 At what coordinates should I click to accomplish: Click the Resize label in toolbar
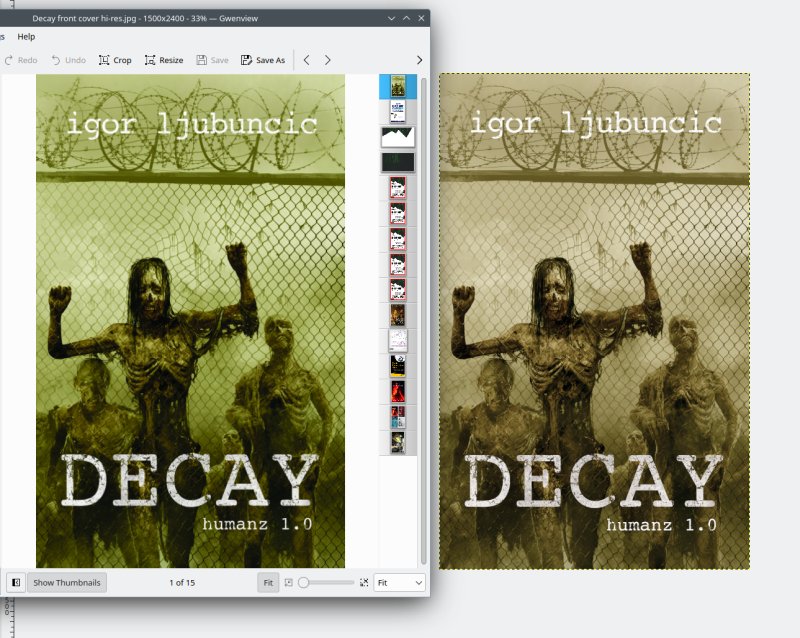[x=171, y=60]
